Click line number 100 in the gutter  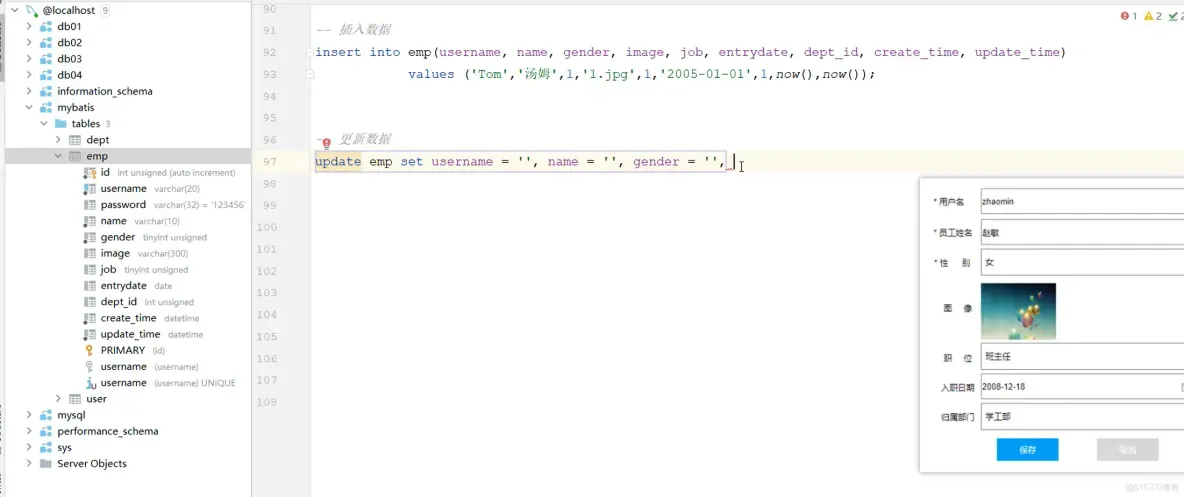267,227
